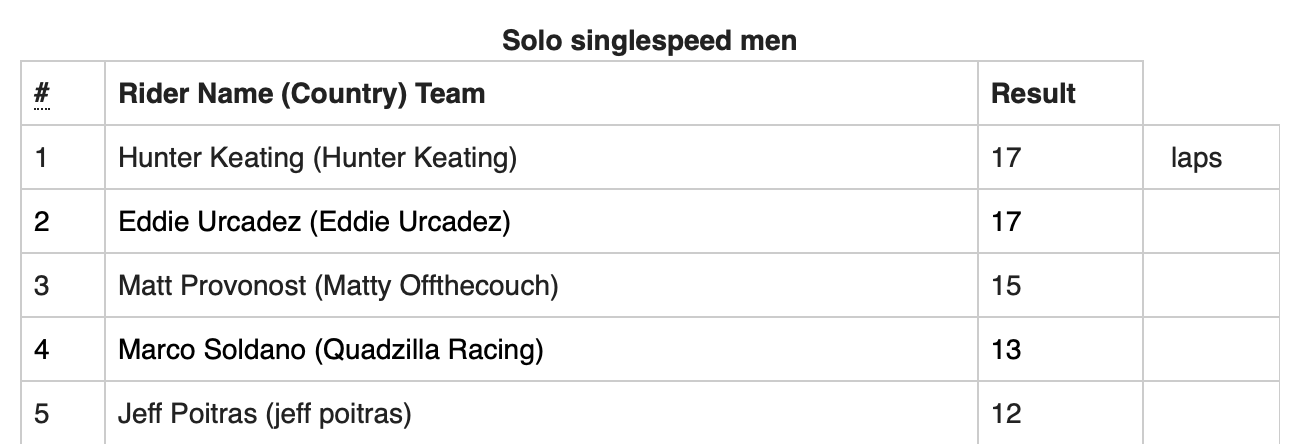Screen dimensions: 1304x444
Task: Click Eddie Urcadez's result of 17
Action: pos(1006,222)
